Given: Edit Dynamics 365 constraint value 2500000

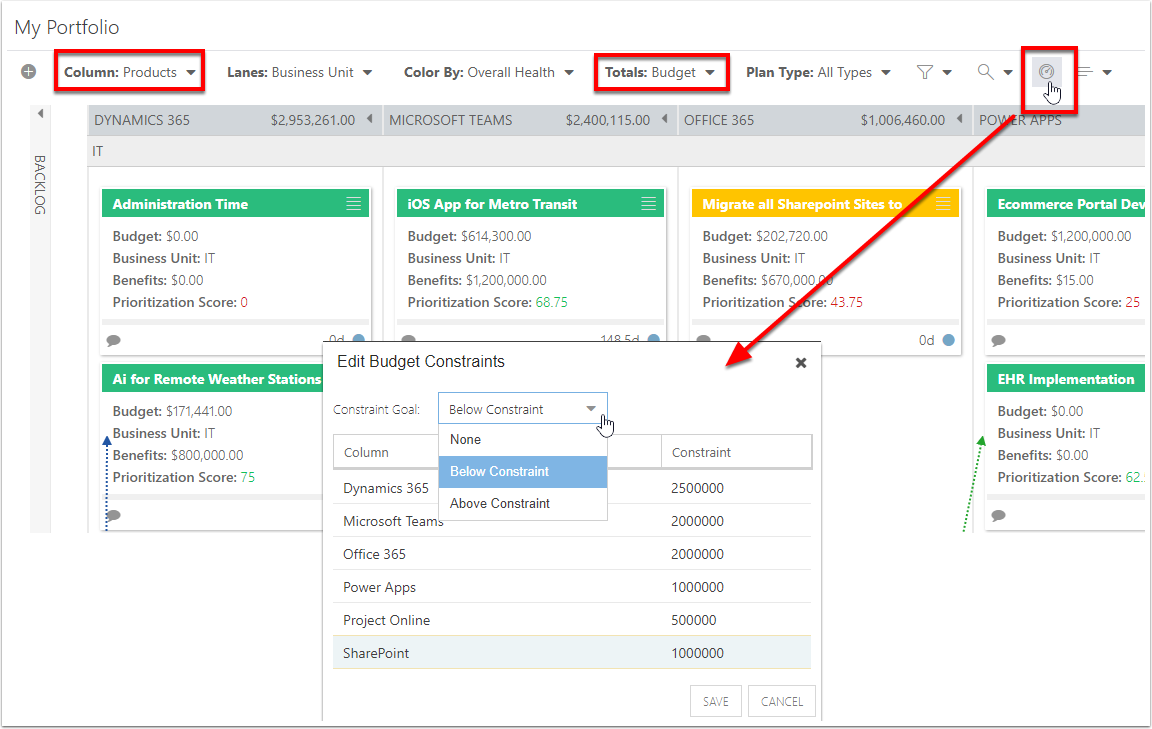Looking at the screenshot, I should point(697,488).
